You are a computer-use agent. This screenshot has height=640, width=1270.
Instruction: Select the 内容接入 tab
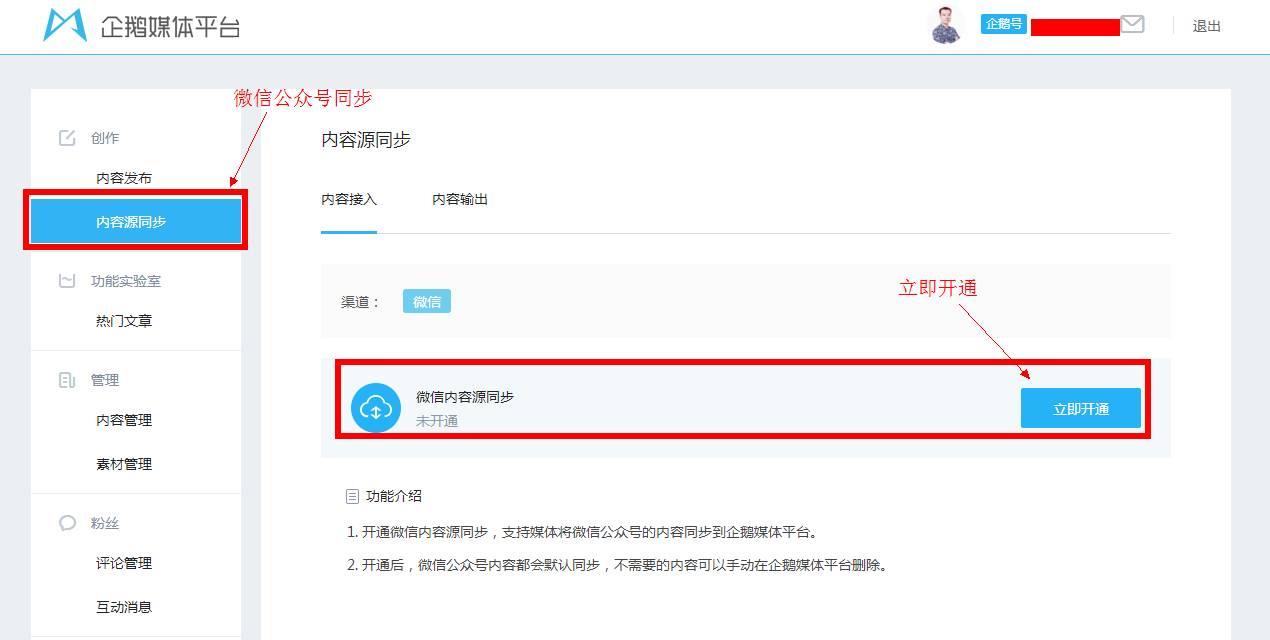click(348, 199)
